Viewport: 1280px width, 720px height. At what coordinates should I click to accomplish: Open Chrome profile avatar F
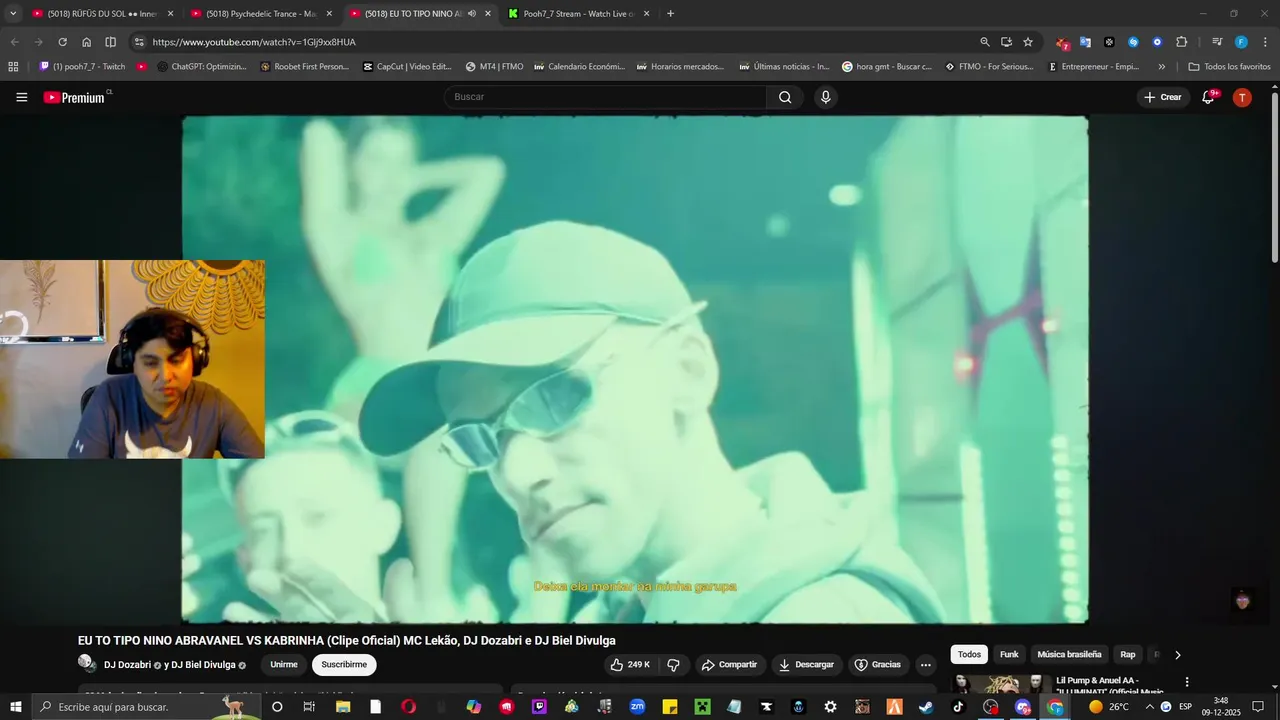pos(1241,42)
